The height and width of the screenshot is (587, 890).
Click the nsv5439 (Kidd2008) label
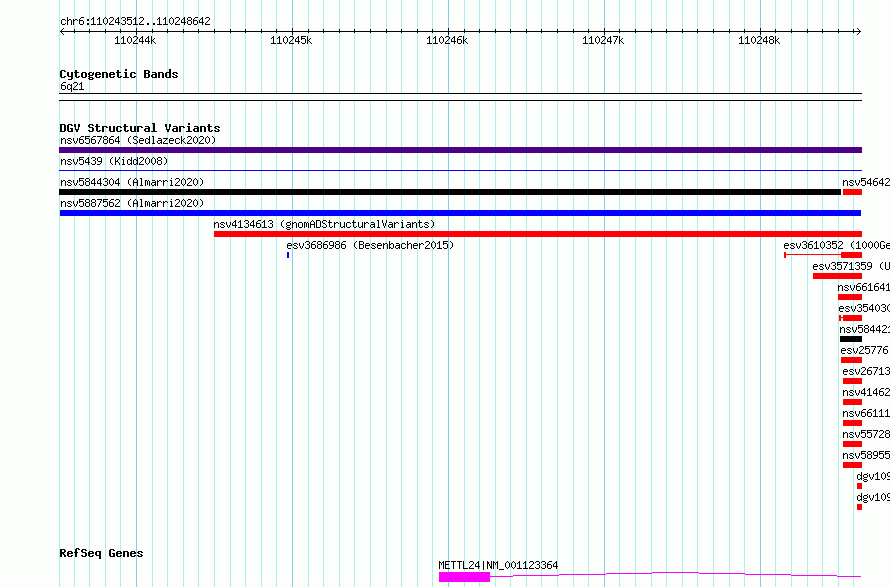(x=114, y=161)
